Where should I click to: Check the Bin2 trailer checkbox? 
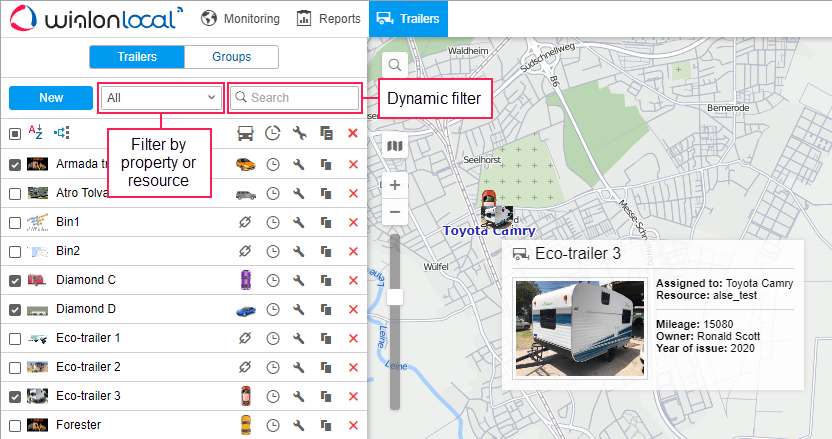coord(14,252)
